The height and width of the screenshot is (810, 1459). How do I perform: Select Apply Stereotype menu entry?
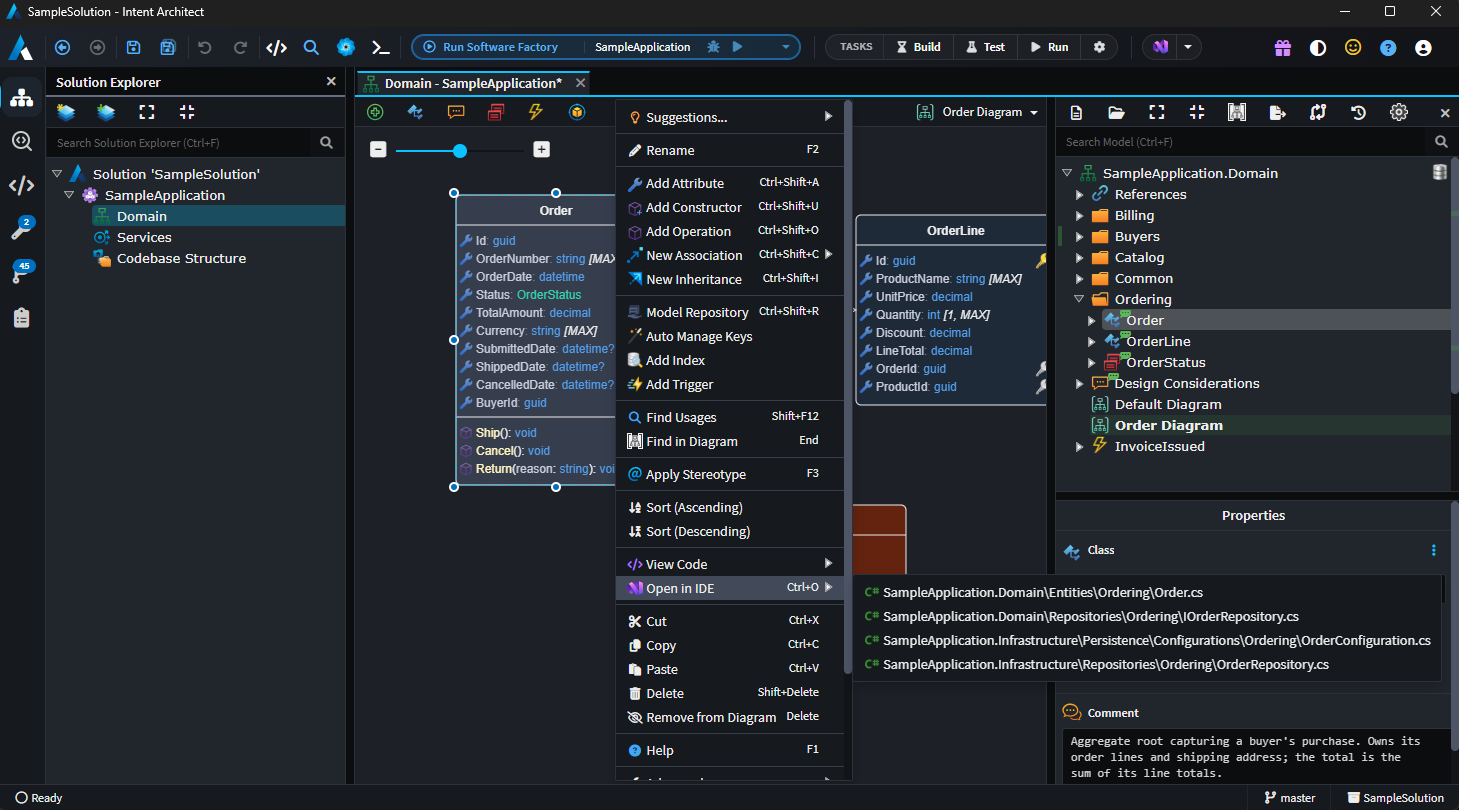730,474
